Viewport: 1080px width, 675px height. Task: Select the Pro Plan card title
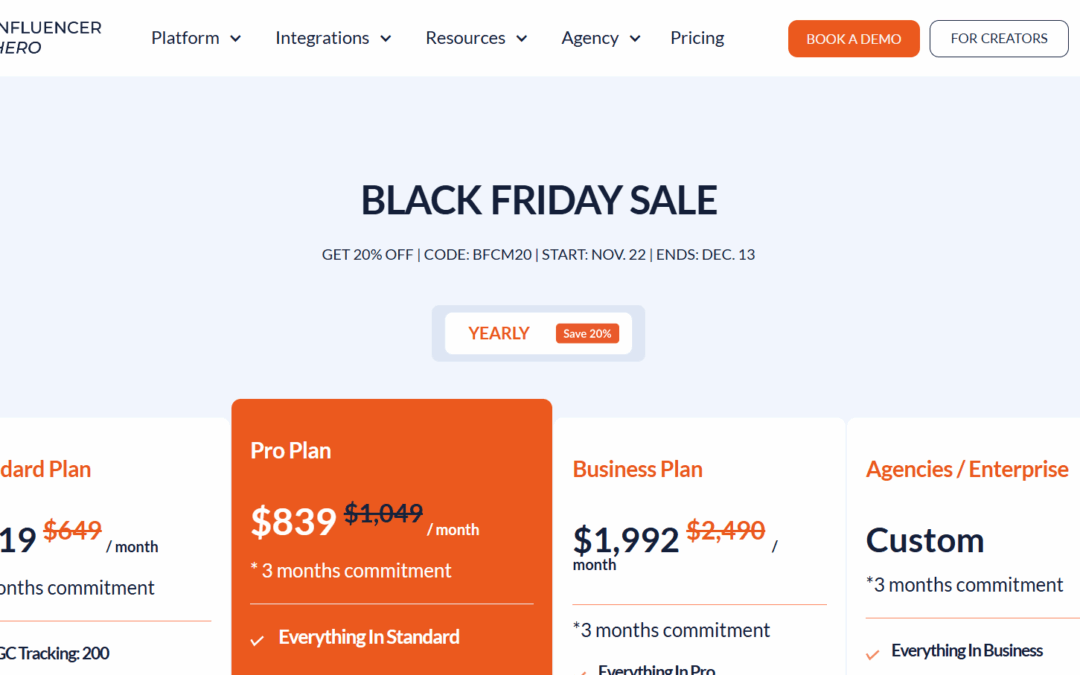[x=290, y=450]
